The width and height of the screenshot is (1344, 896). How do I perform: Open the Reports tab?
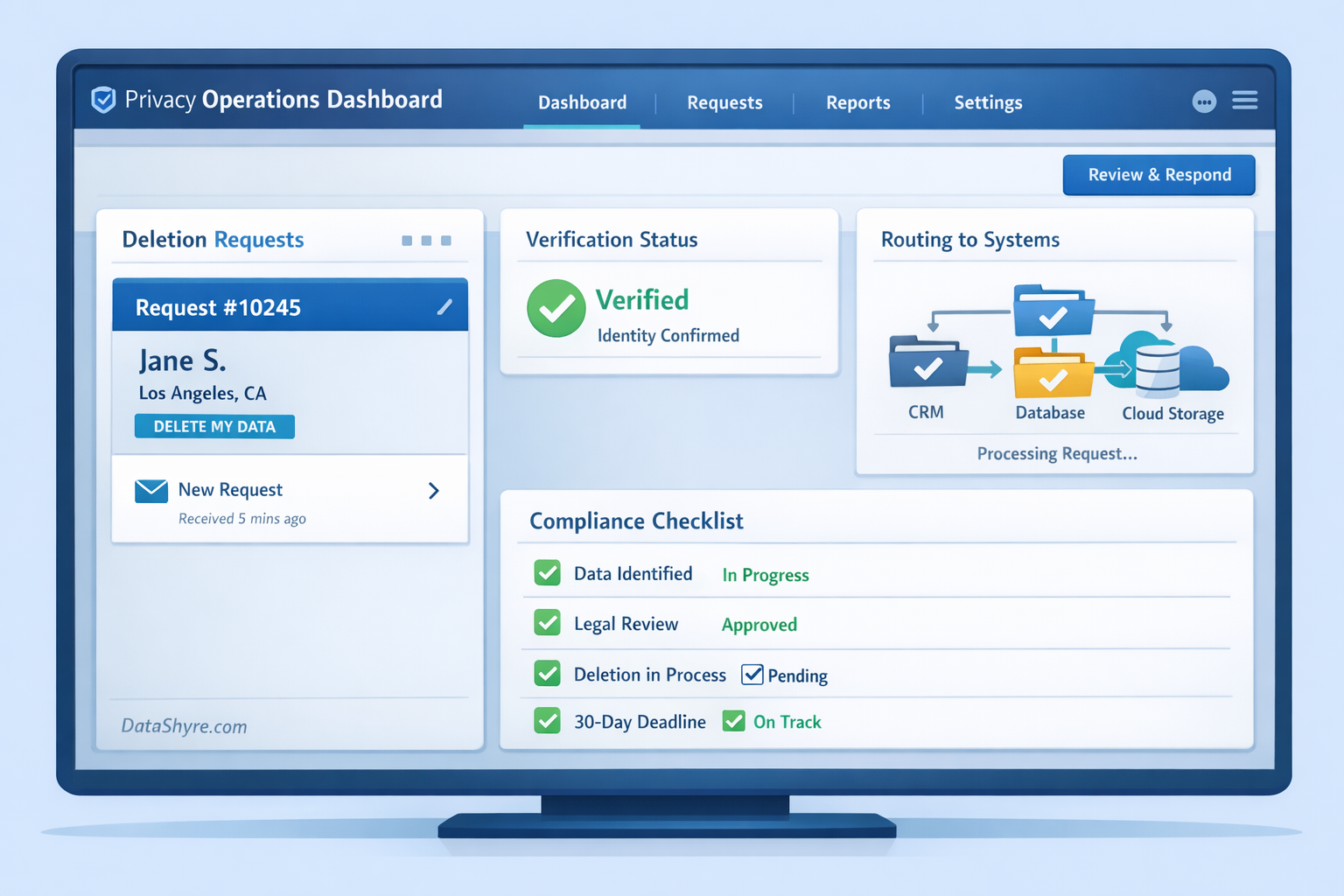858,102
